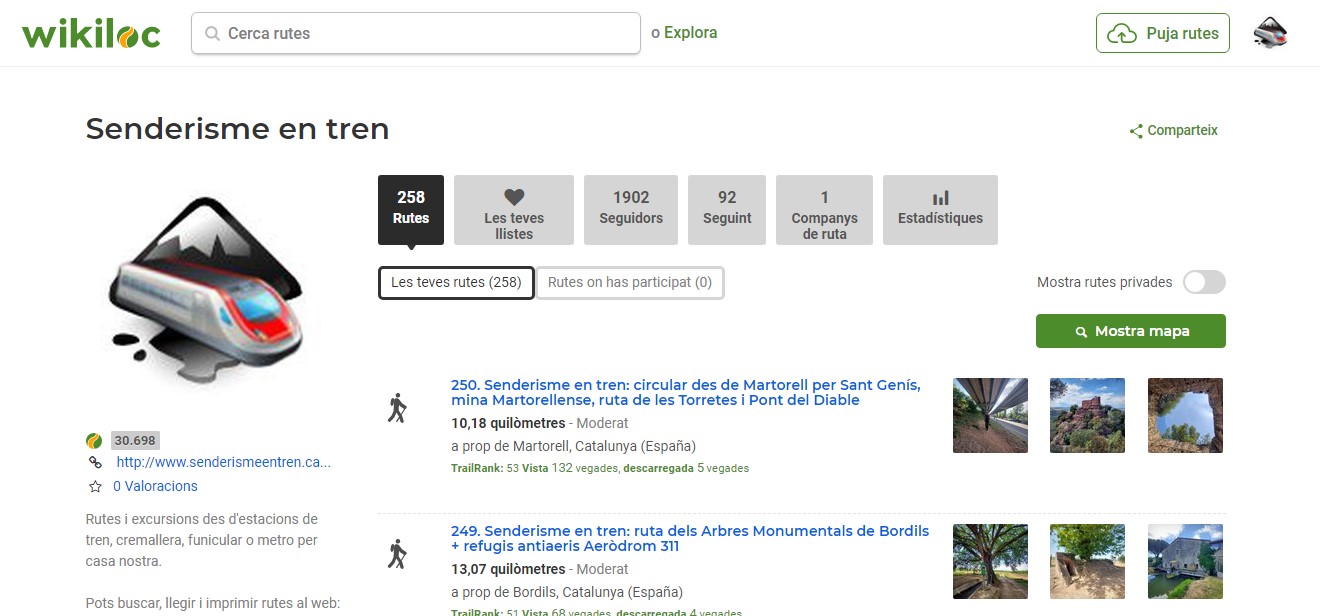Click hiking icon beside route 250
The width and height of the screenshot is (1320, 616).
coord(397,408)
